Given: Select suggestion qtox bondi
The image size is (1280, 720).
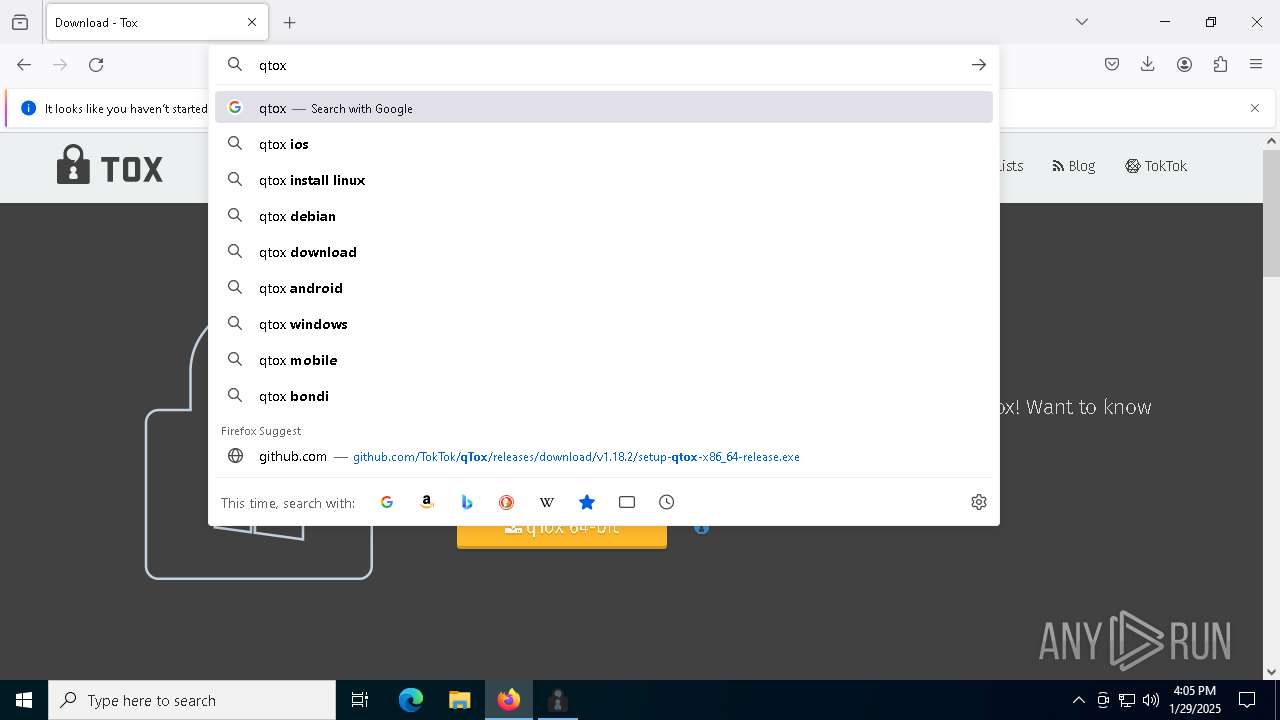Looking at the screenshot, I should click(604, 396).
